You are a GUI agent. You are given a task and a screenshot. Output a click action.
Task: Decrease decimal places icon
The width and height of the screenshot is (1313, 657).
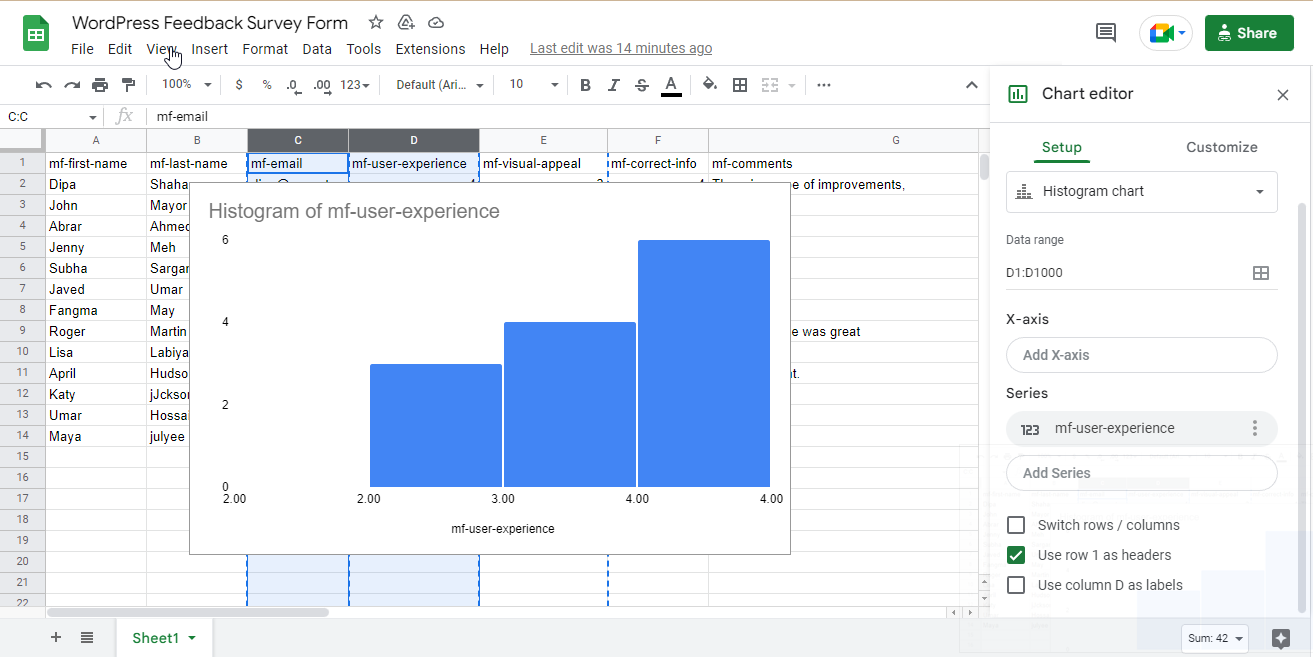293,85
